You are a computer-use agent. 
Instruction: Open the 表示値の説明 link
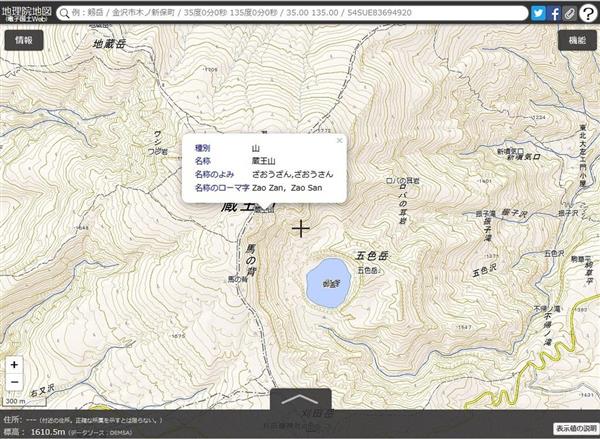click(576, 428)
